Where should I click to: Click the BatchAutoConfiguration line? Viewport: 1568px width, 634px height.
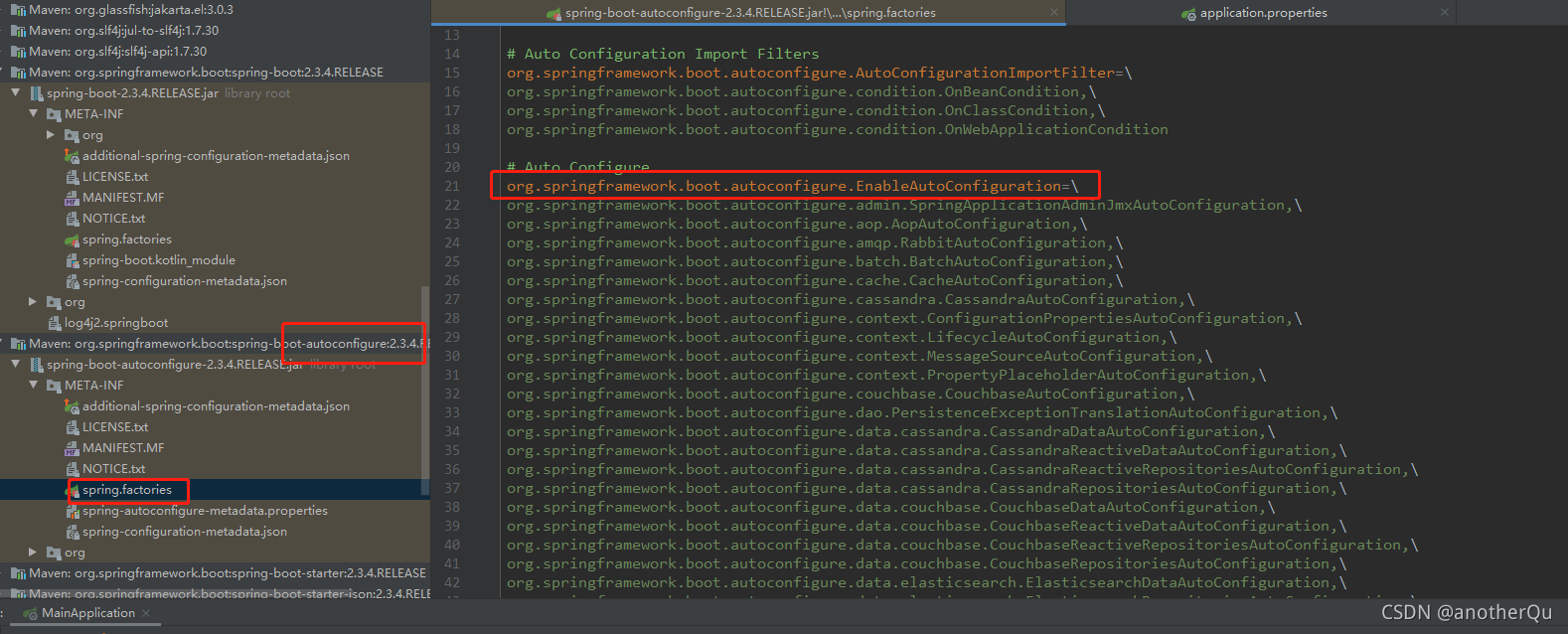tap(815, 261)
